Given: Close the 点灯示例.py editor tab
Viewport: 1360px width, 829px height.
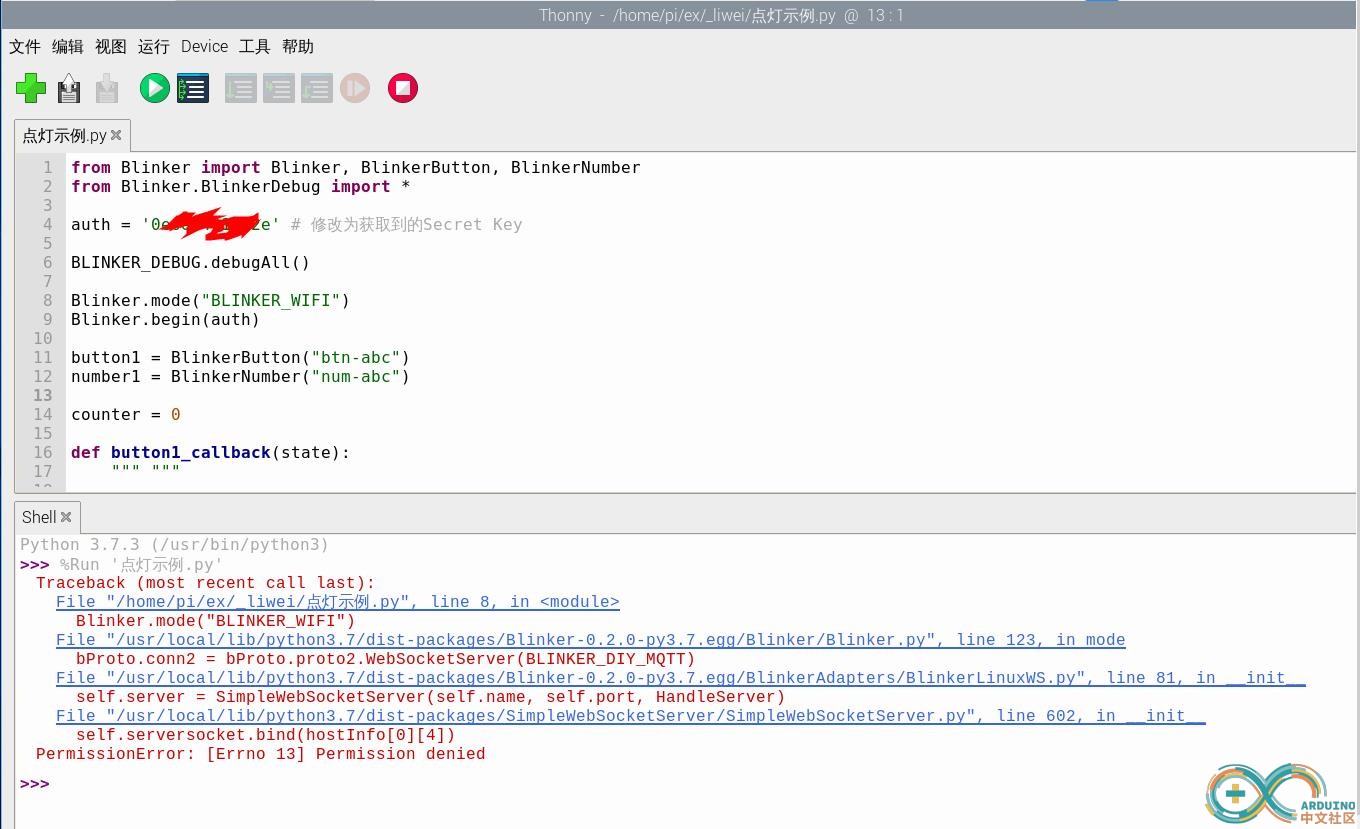Looking at the screenshot, I should (x=116, y=135).
